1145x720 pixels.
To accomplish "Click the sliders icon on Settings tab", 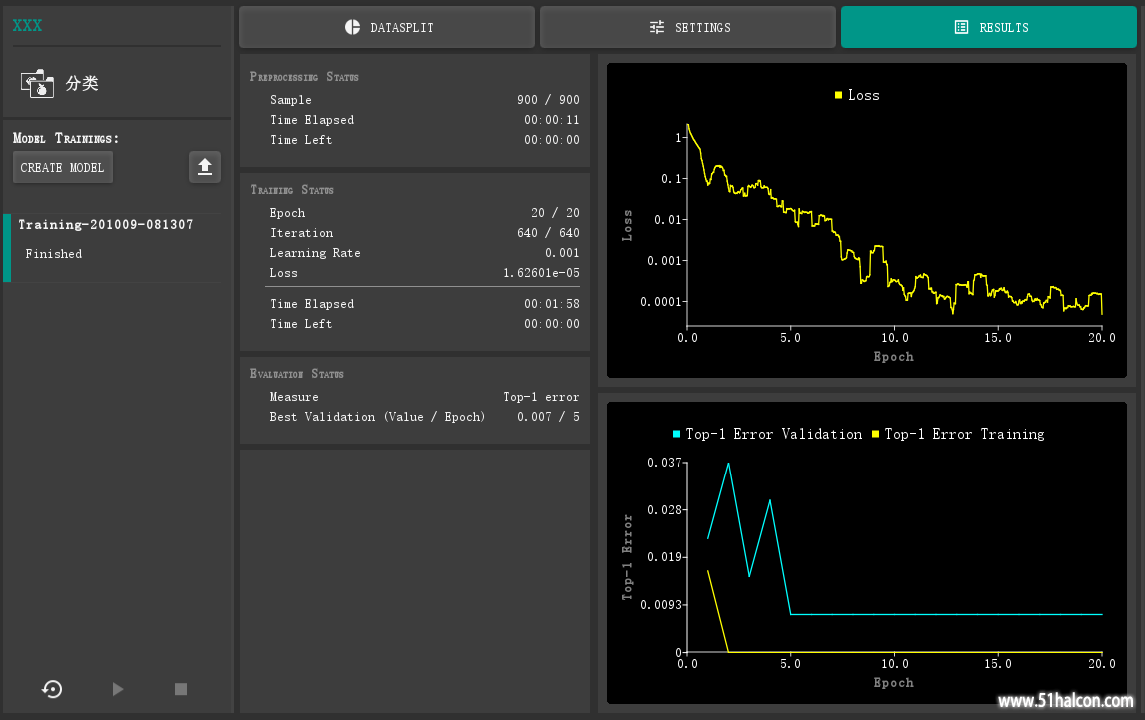I will [656, 27].
